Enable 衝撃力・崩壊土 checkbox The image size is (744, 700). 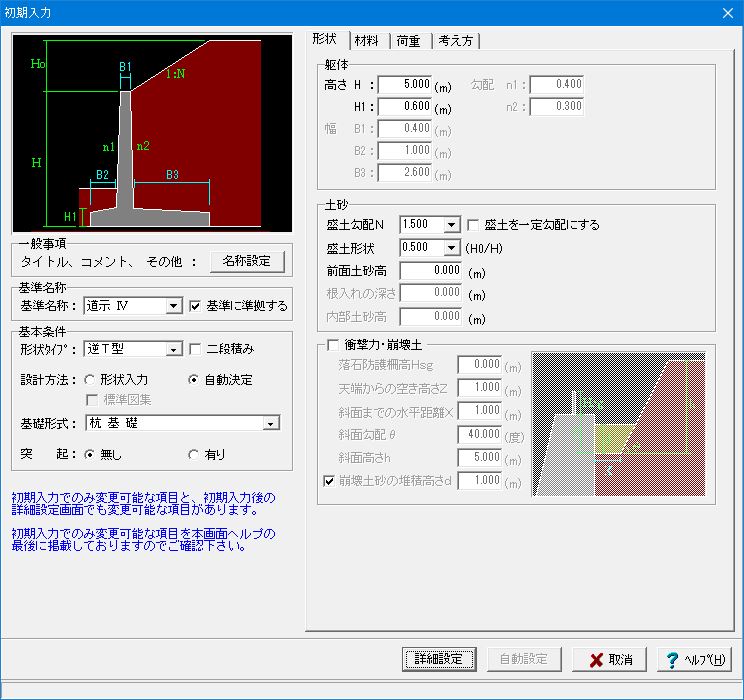(333, 345)
